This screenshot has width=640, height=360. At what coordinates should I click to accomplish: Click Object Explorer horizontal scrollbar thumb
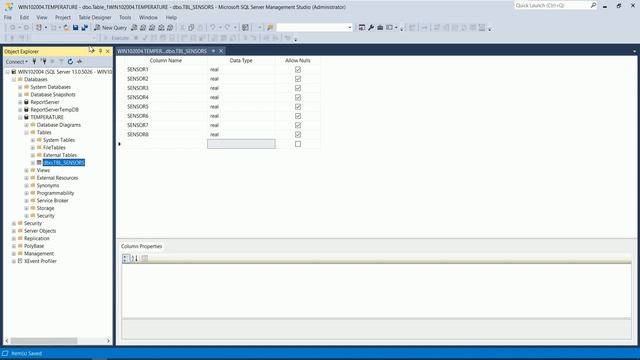[44, 341]
